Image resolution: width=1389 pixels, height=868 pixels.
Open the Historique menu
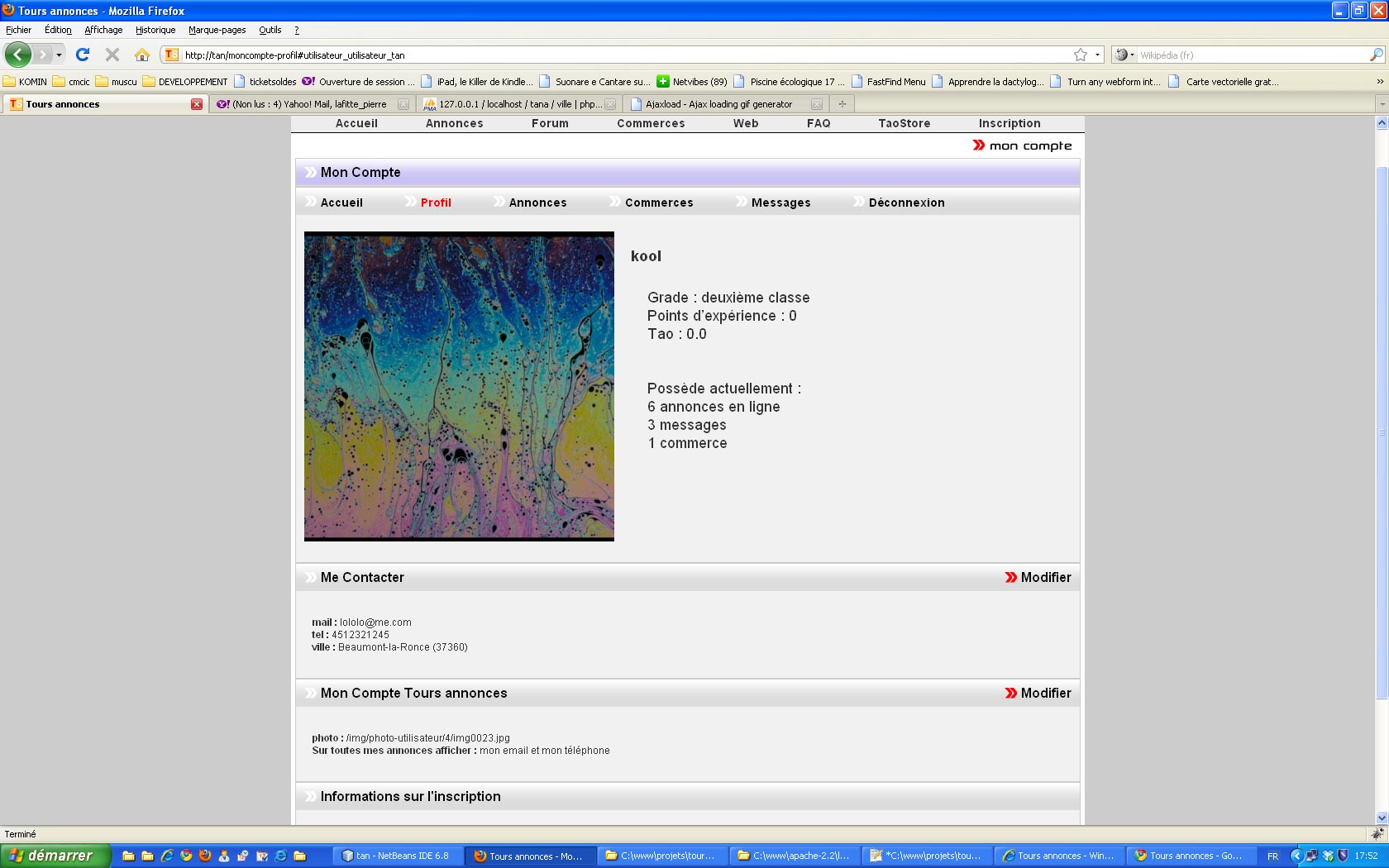click(x=155, y=30)
